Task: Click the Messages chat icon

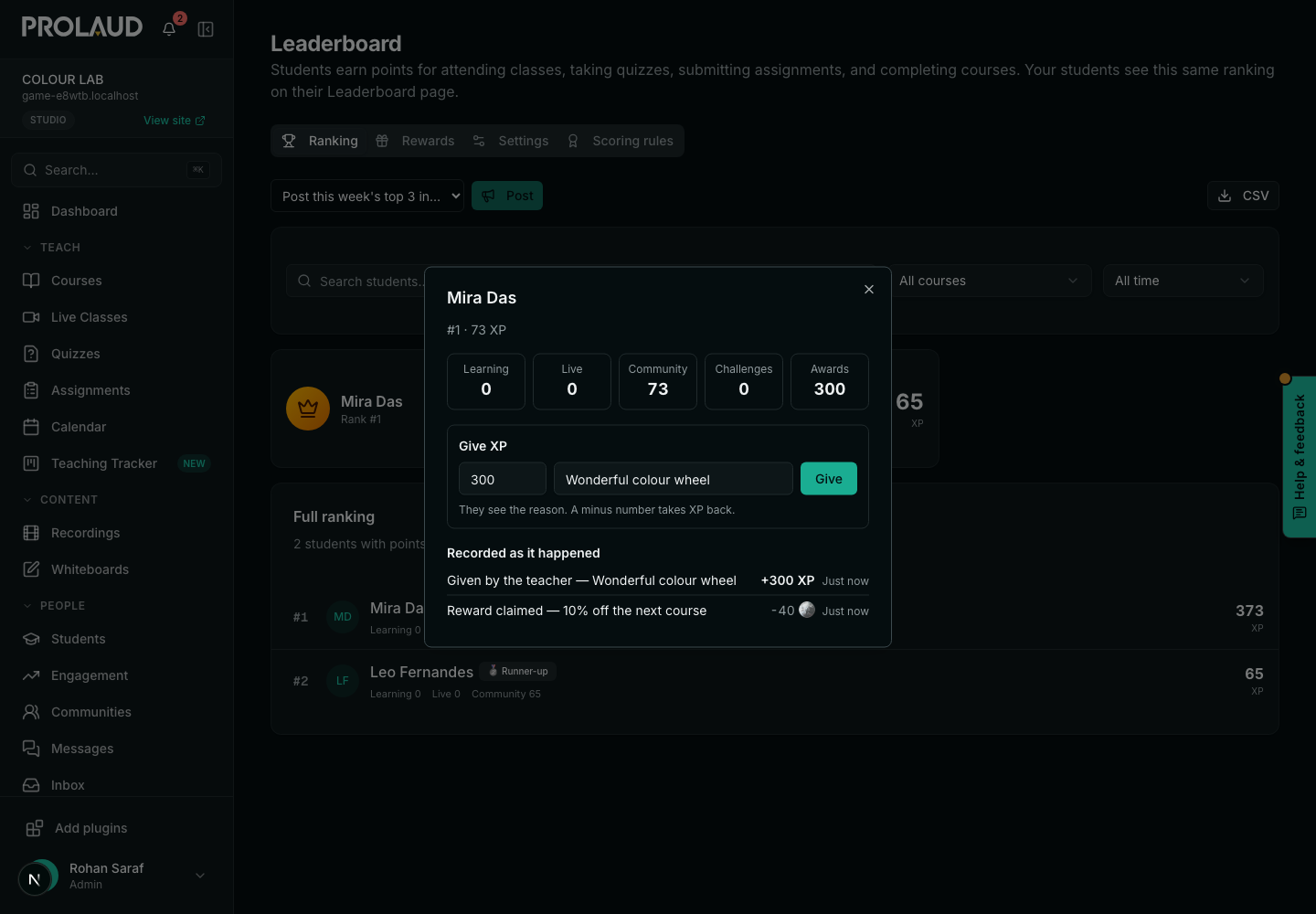Action: 31,749
